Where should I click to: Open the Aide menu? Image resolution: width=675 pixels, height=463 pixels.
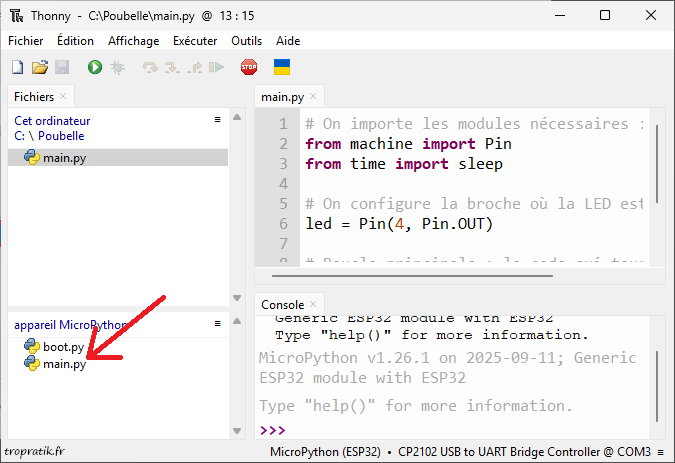pyautogui.click(x=288, y=41)
